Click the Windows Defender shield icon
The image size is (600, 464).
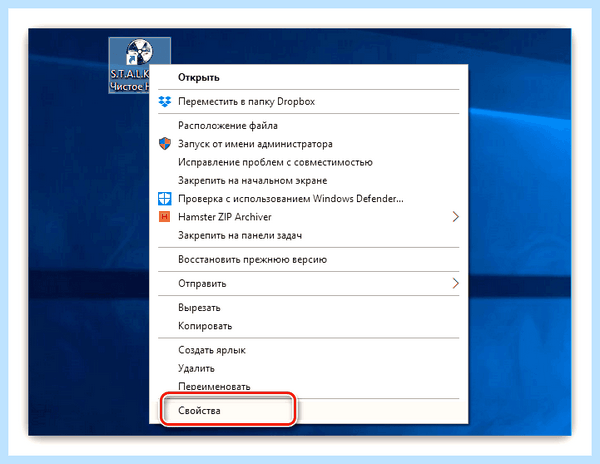click(165, 199)
